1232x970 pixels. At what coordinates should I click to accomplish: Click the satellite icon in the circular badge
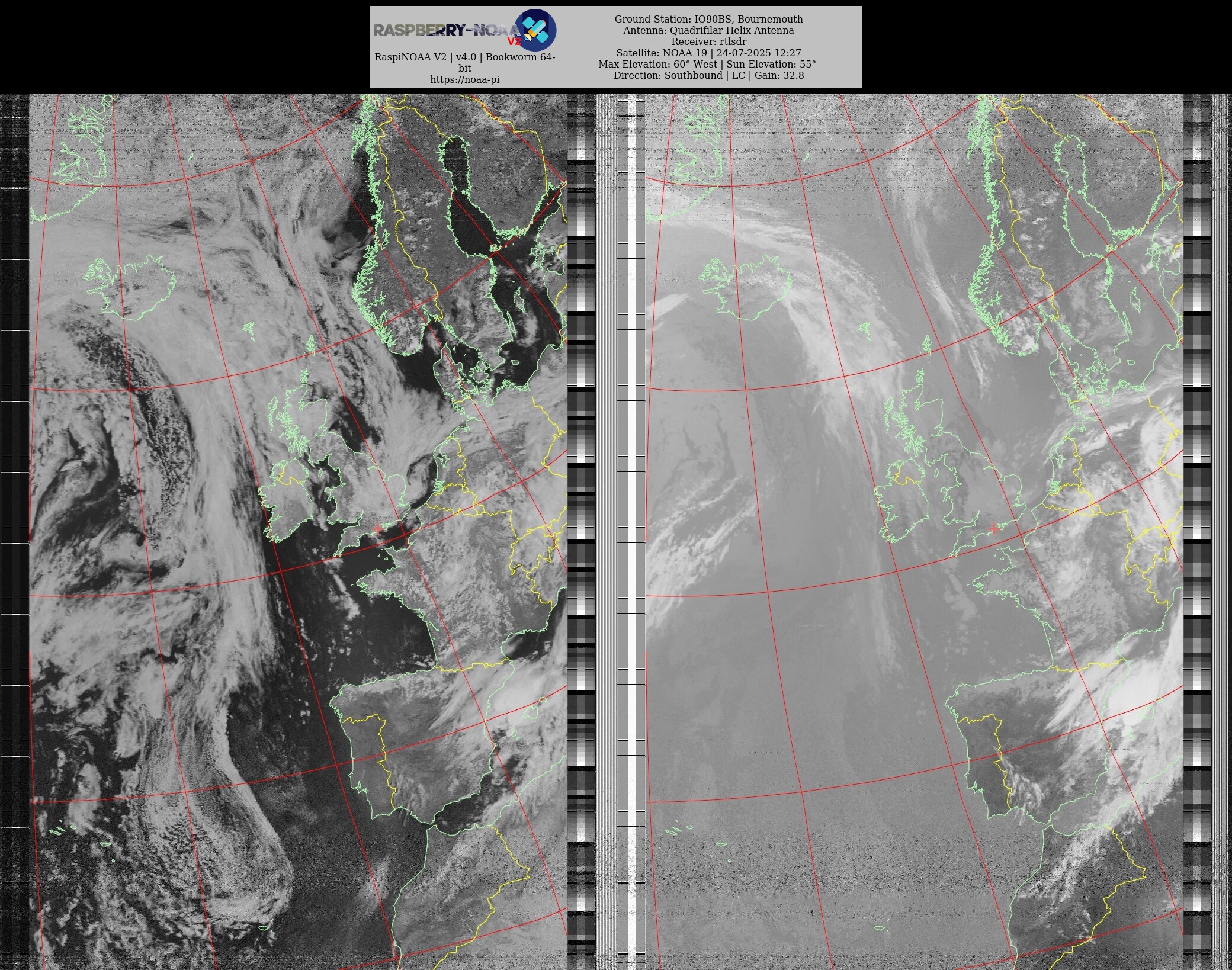535,30
